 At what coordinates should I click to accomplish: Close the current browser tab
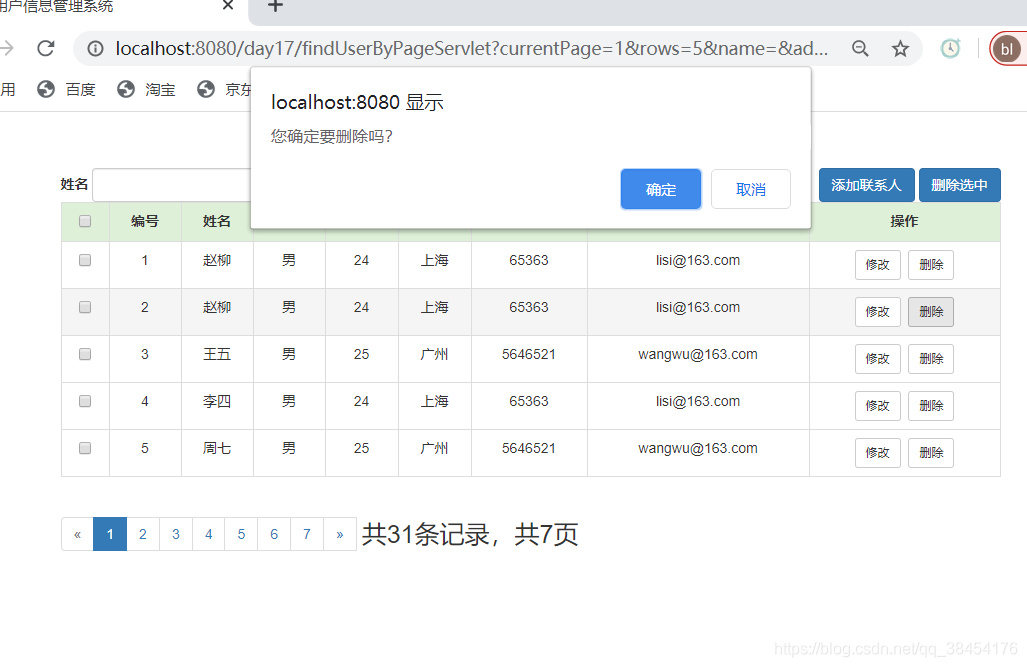(x=228, y=5)
